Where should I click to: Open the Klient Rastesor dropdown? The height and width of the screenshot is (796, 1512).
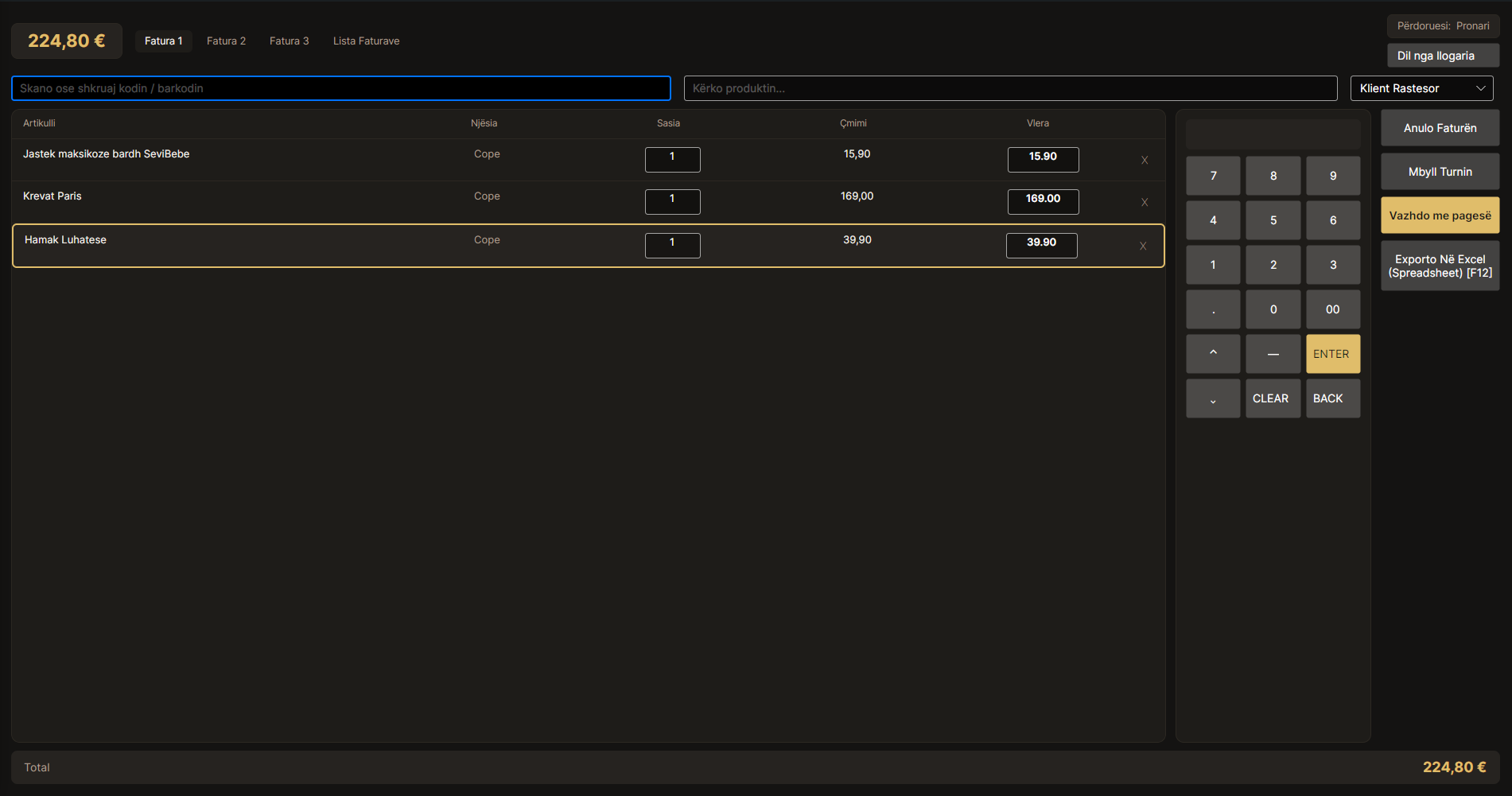coord(1422,88)
